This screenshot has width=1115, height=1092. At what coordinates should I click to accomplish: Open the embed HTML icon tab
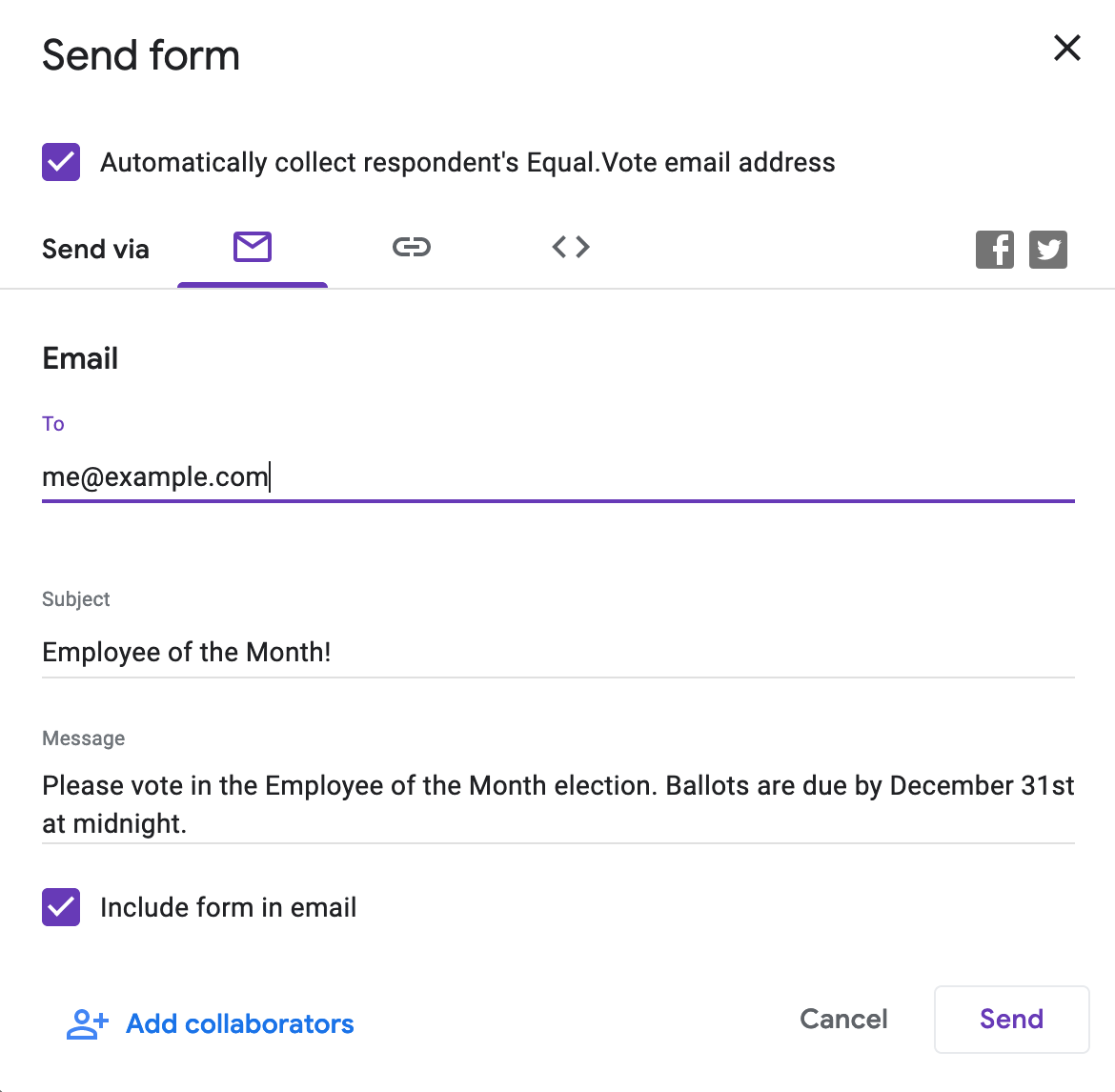click(x=571, y=248)
